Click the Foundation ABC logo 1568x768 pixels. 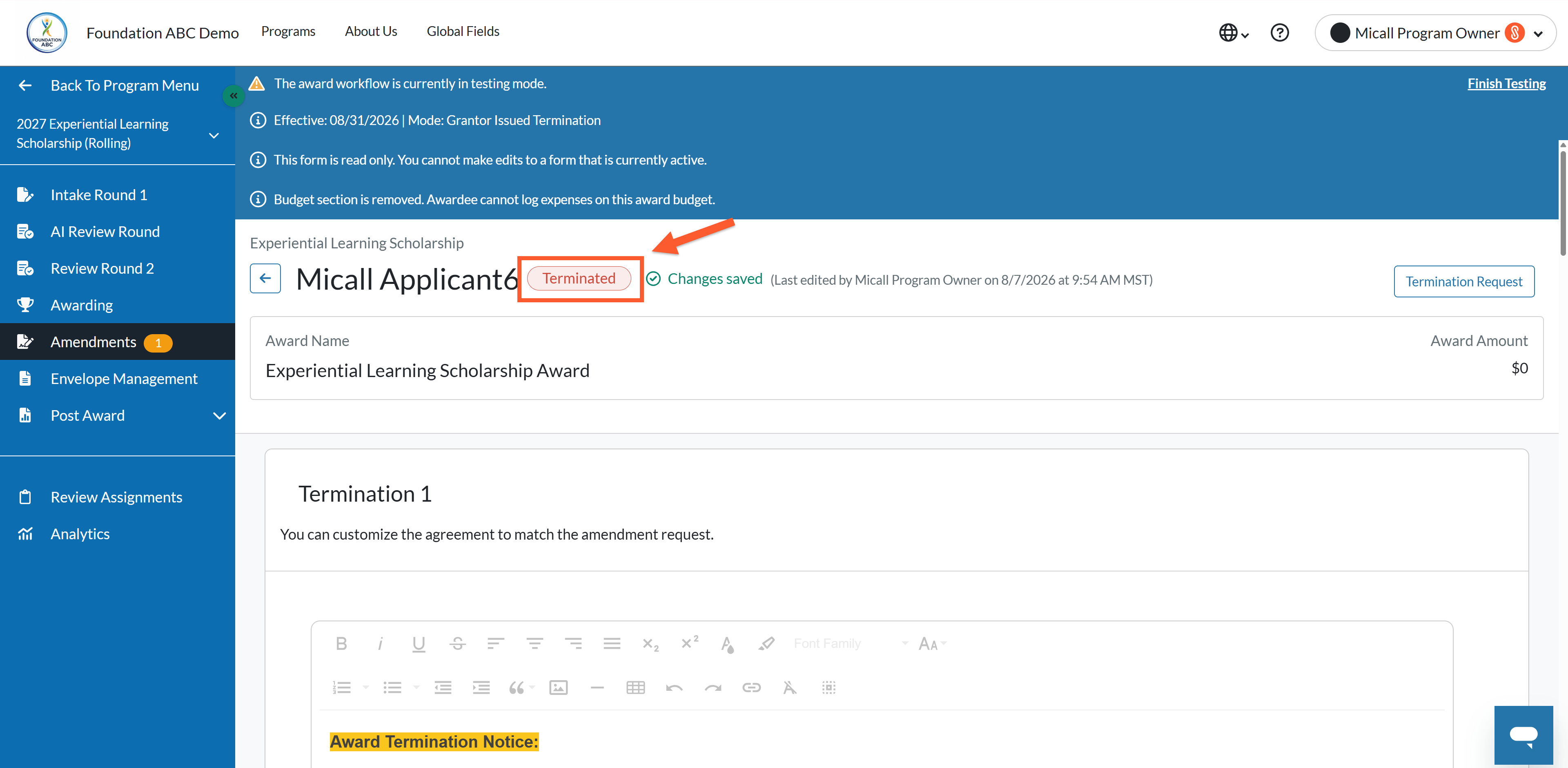47,33
